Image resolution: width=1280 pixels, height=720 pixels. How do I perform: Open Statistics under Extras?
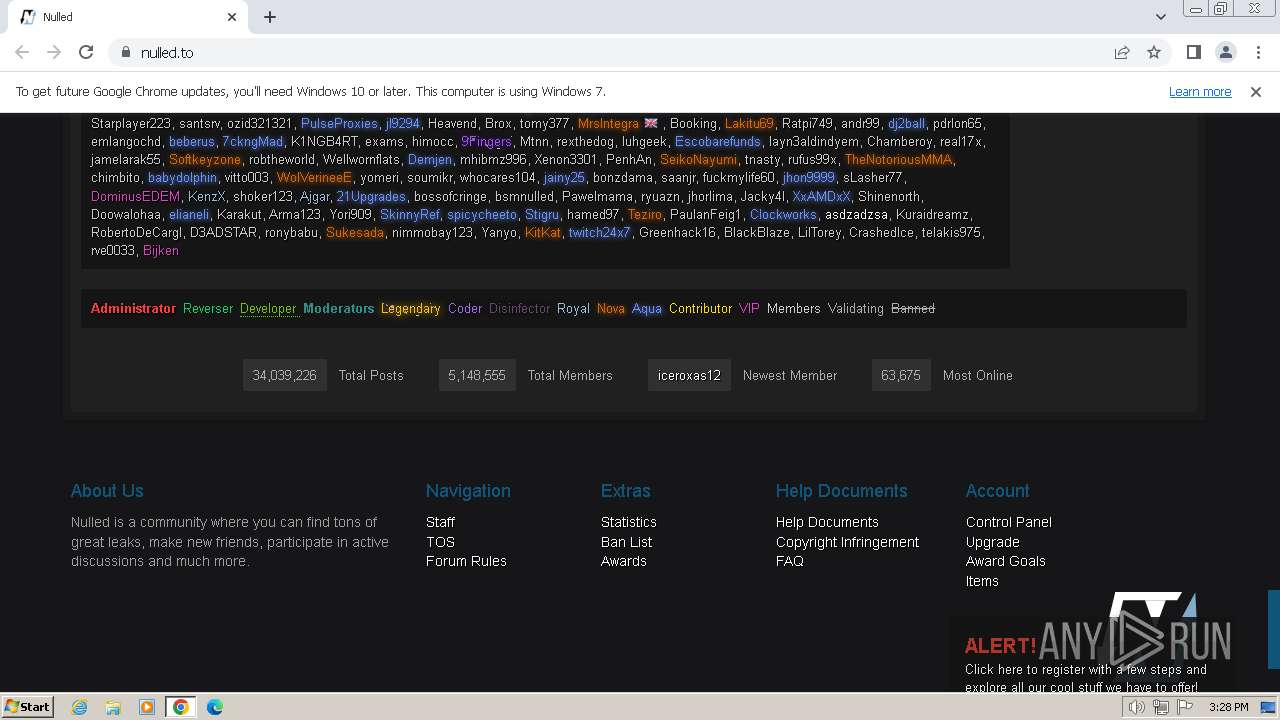(x=629, y=522)
